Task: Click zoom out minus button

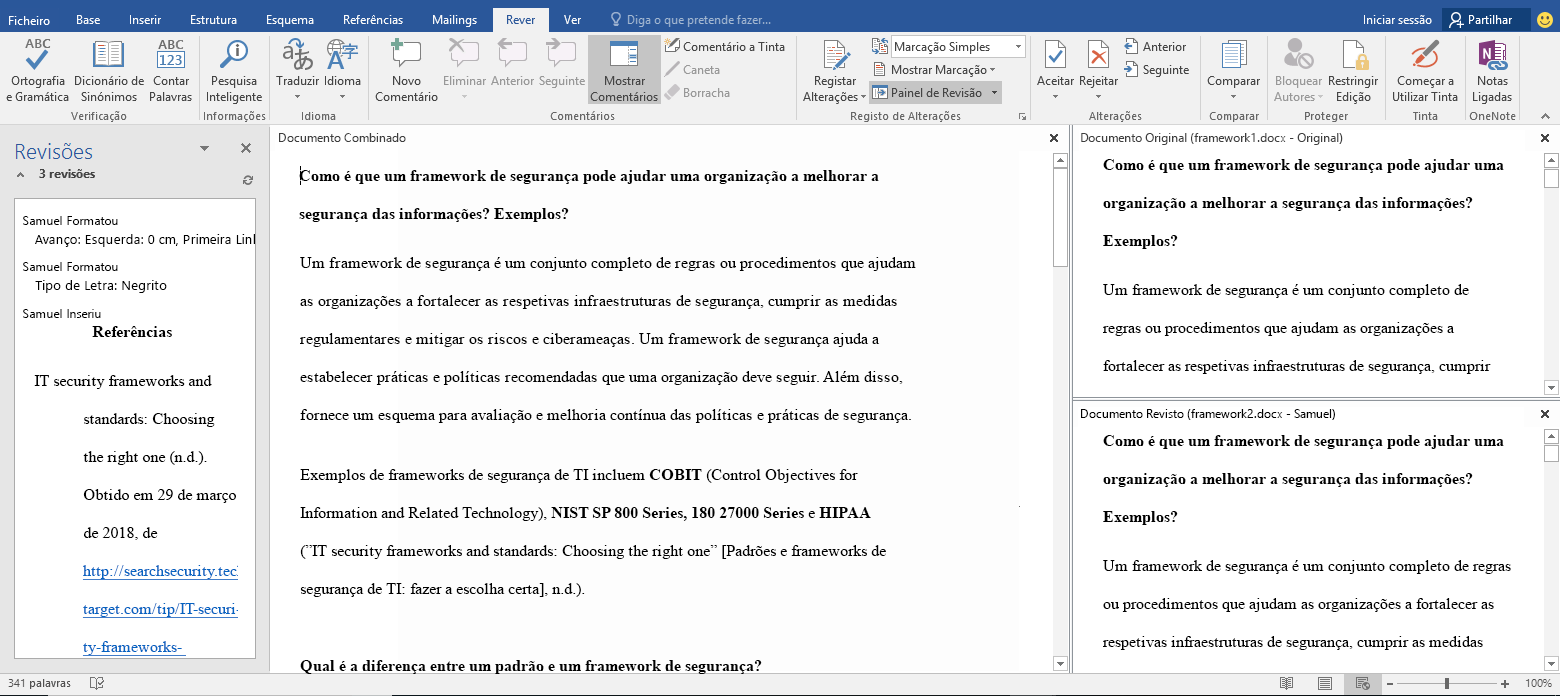Action: pyautogui.click(x=1390, y=683)
